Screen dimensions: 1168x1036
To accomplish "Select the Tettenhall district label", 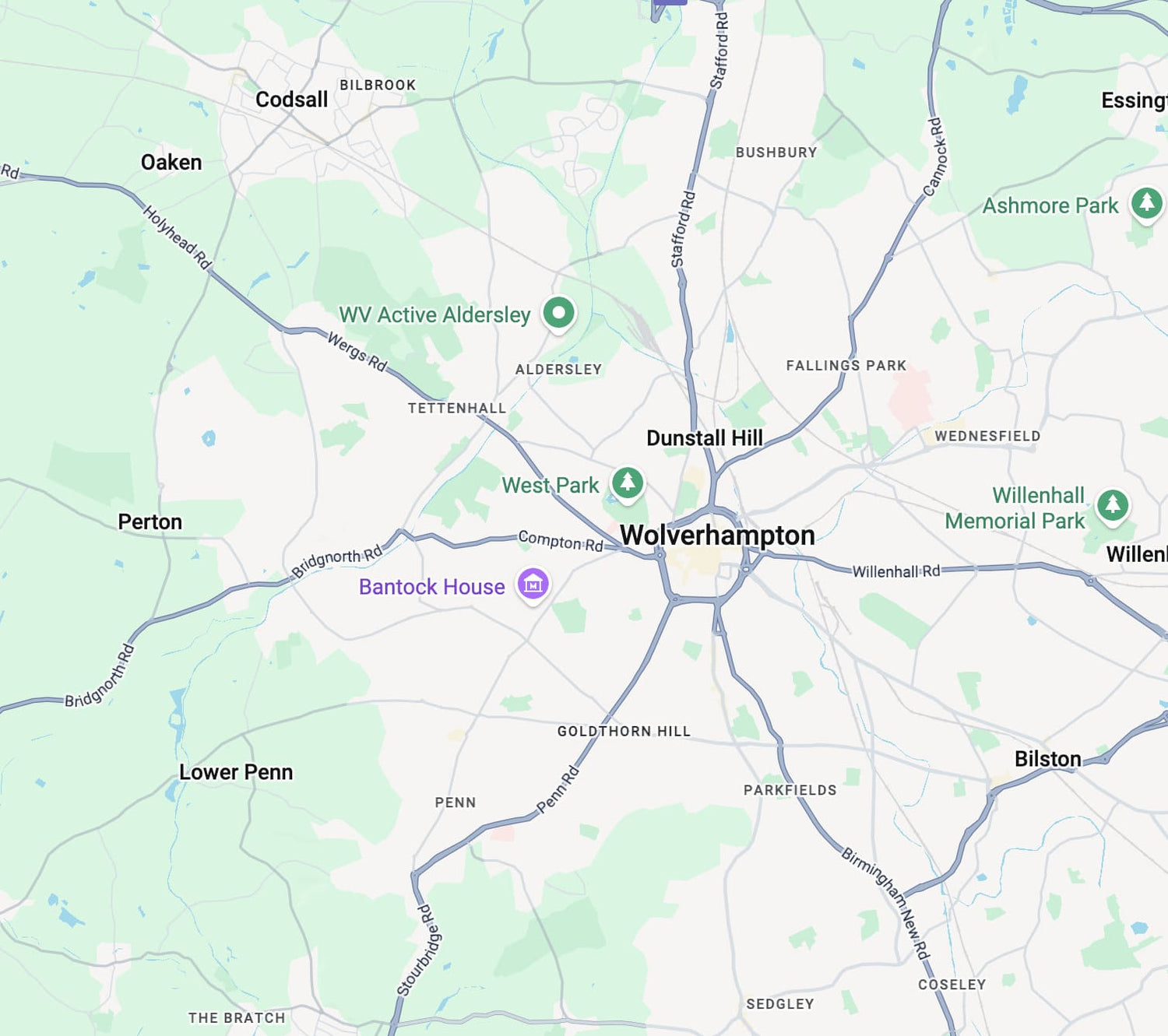I will (x=457, y=408).
